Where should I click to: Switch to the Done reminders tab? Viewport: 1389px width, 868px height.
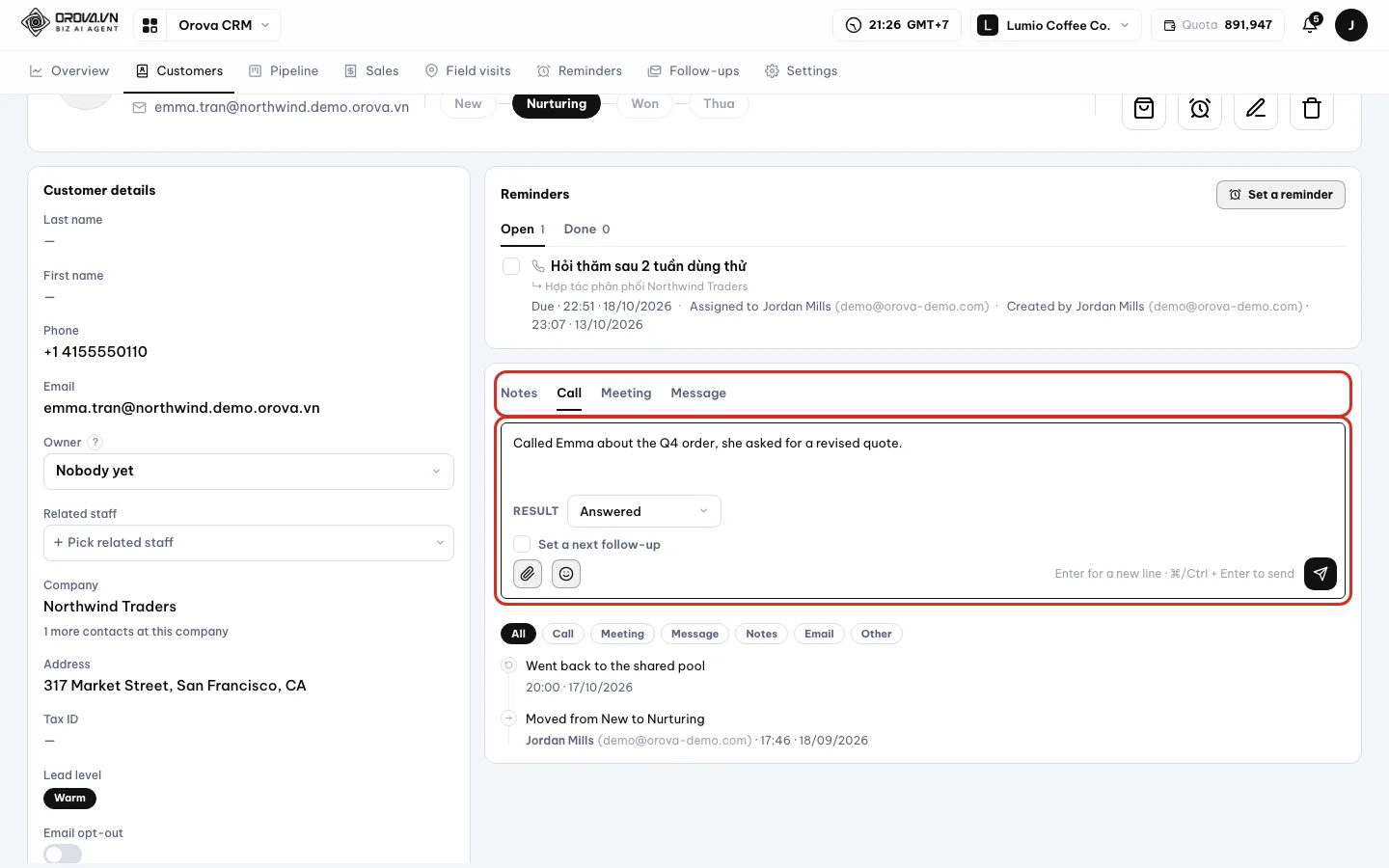point(586,230)
